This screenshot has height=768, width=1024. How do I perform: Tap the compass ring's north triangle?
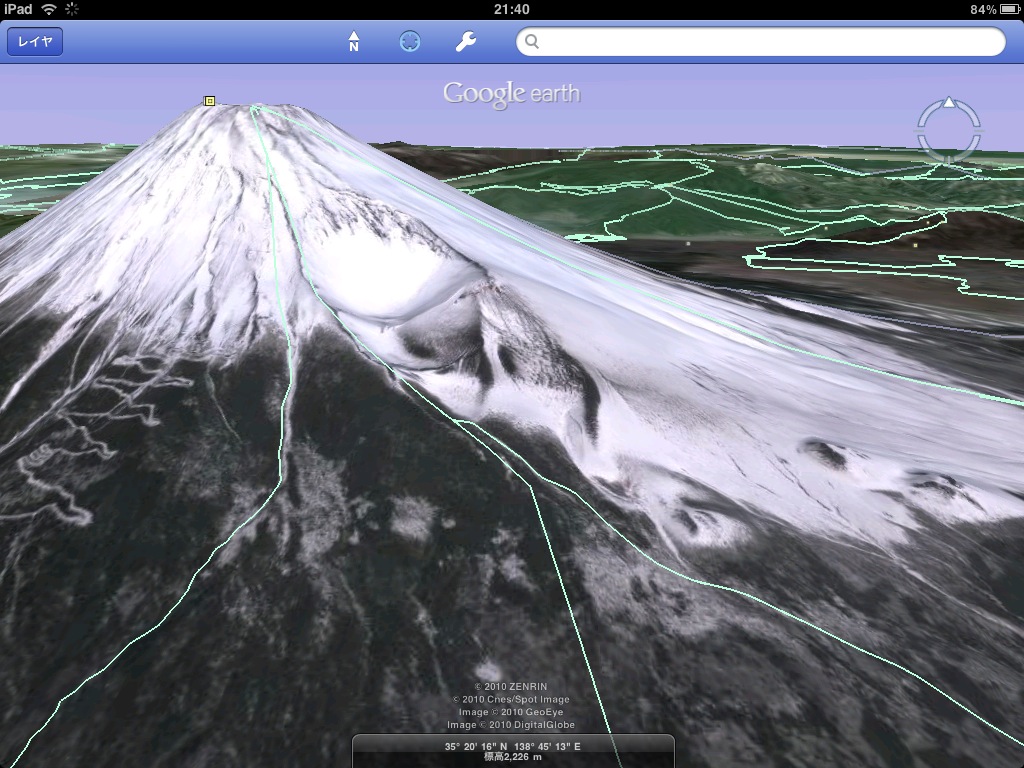coord(949,103)
